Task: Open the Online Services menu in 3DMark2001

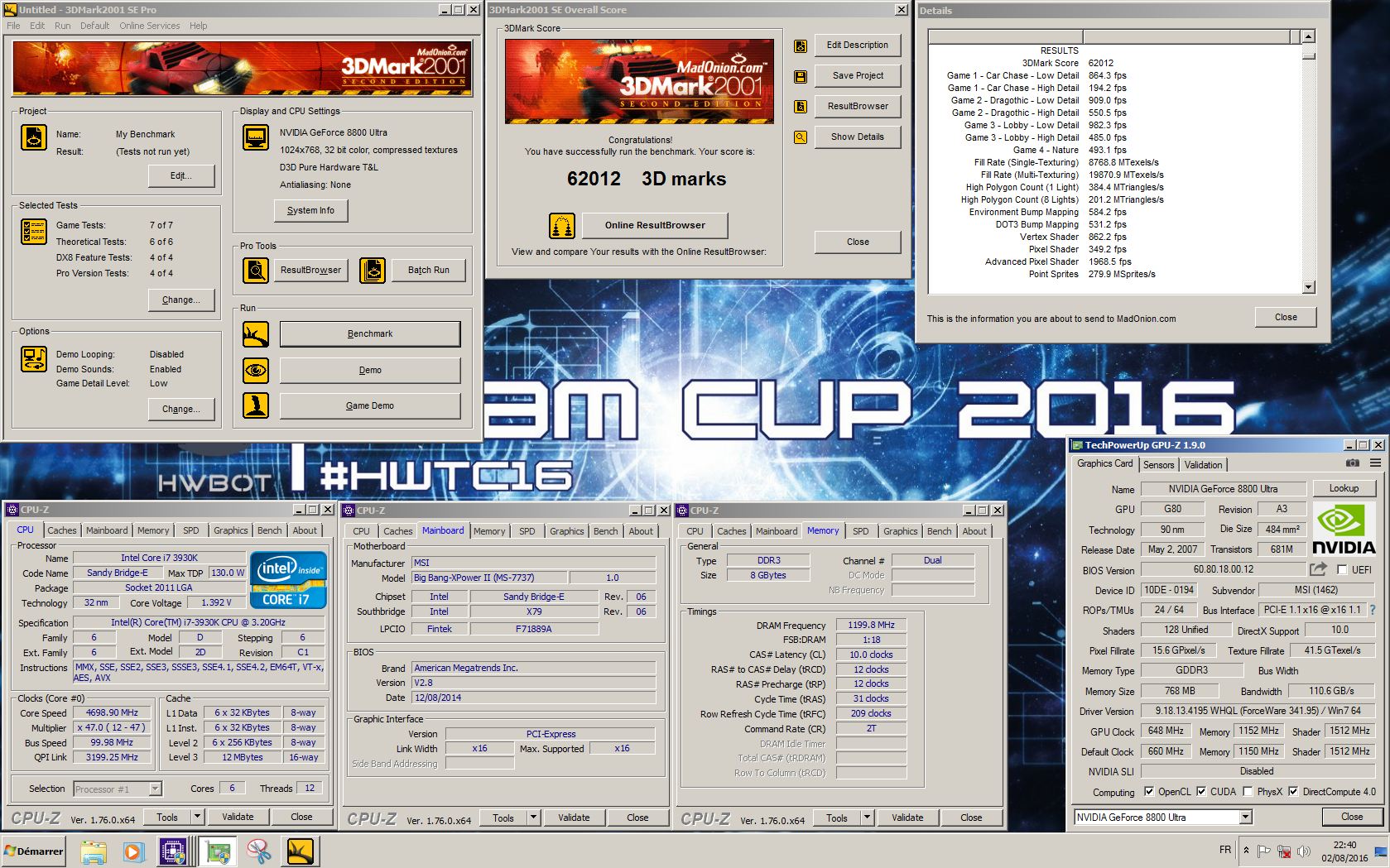Action: [x=149, y=26]
